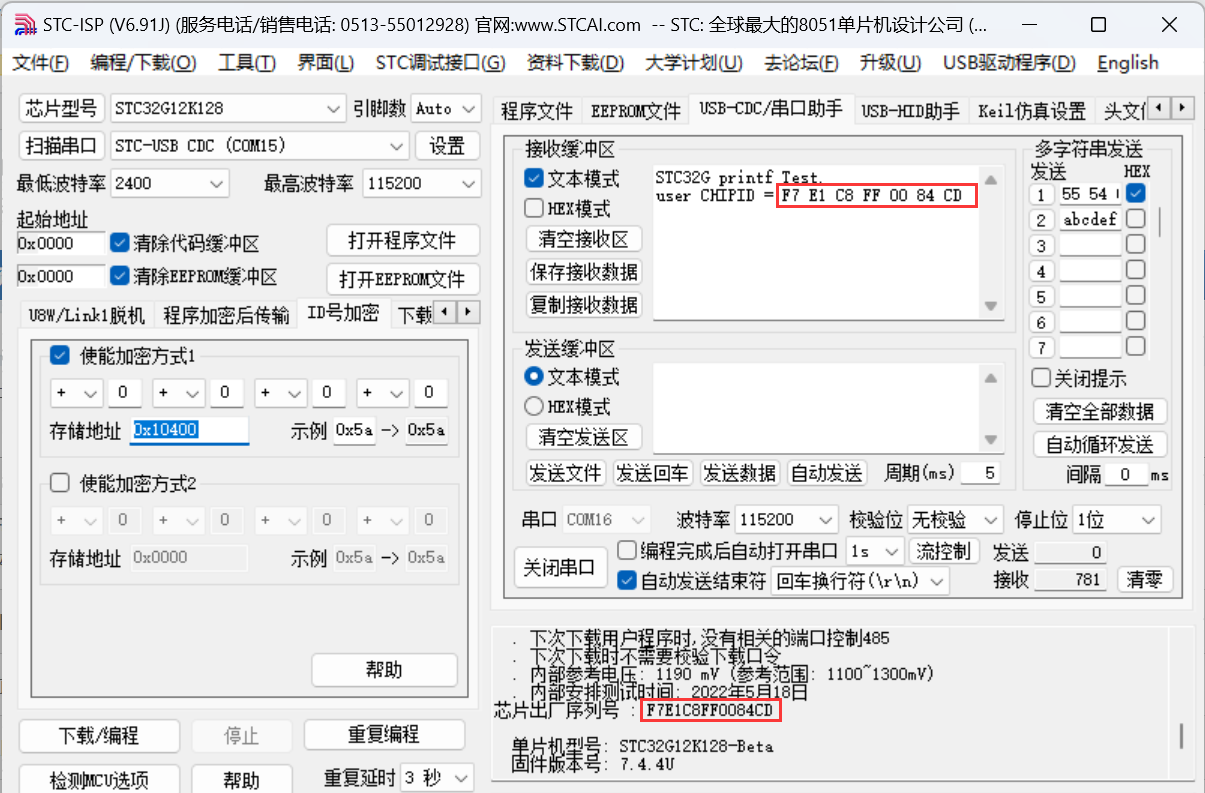Image resolution: width=1205 pixels, height=793 pixels.
Task: Select 文本模式 radio in send buffer
Action: pyautogui.click(x=534, y=377)
